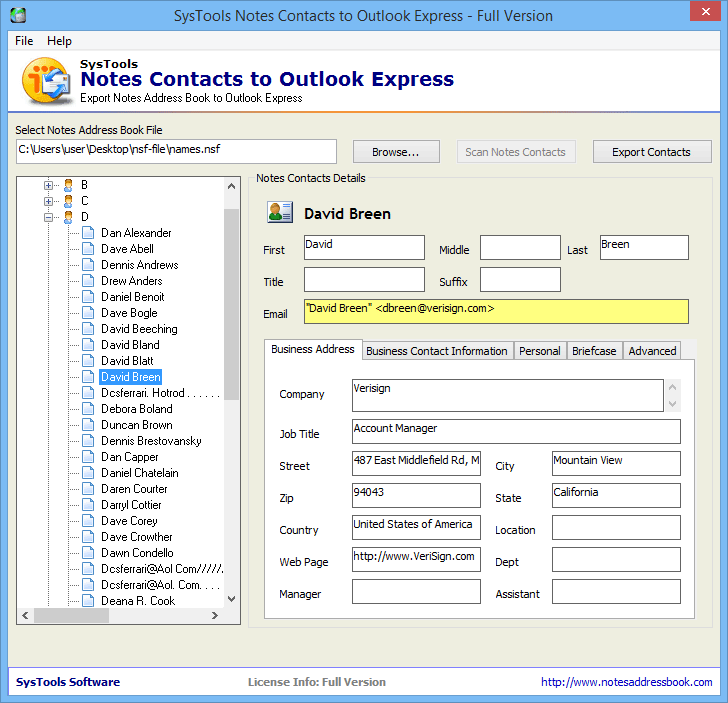Open the Help menu
728x703 pixels.
pos(59,41)
